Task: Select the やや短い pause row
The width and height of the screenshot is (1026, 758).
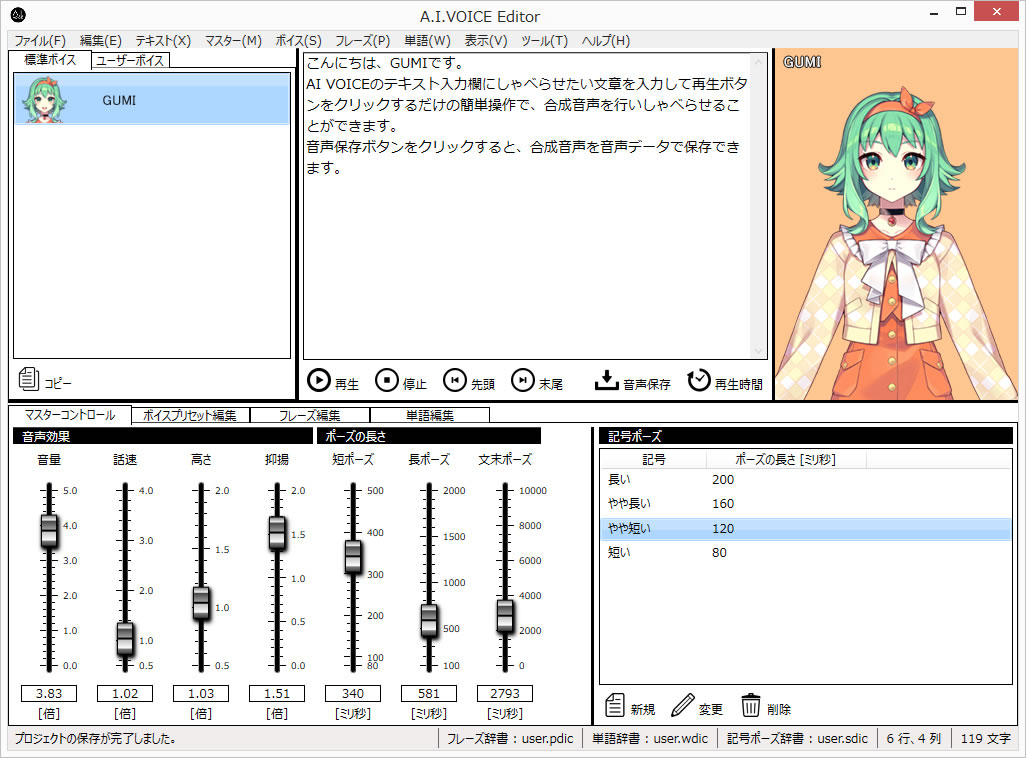Action: [x=805, y=528]
